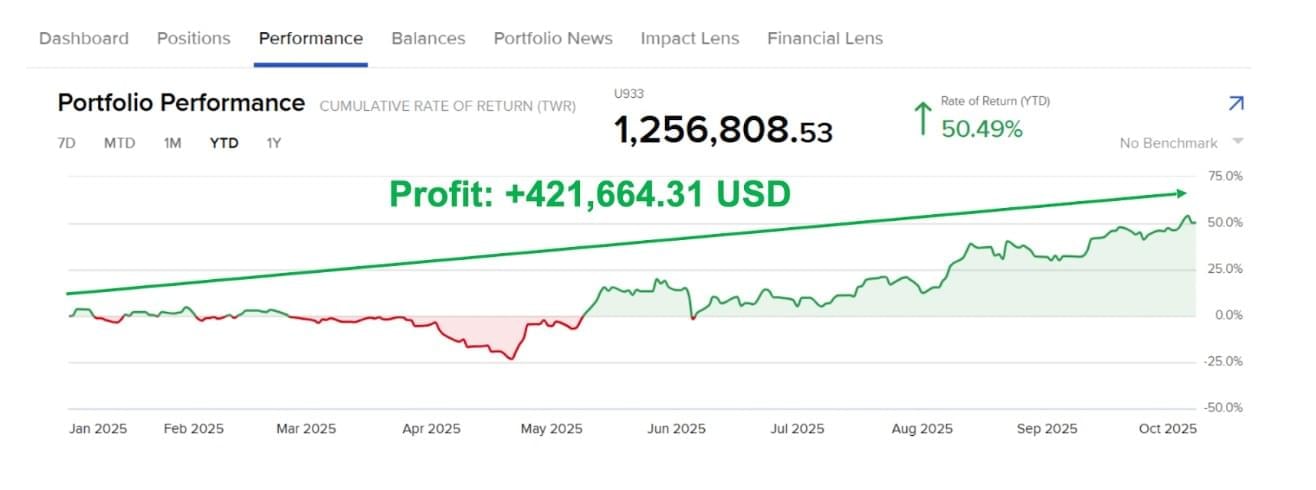The width and height of the screenshot is (1316, 490).
Task: Click the U933 account label
Action: click(627, 94)
